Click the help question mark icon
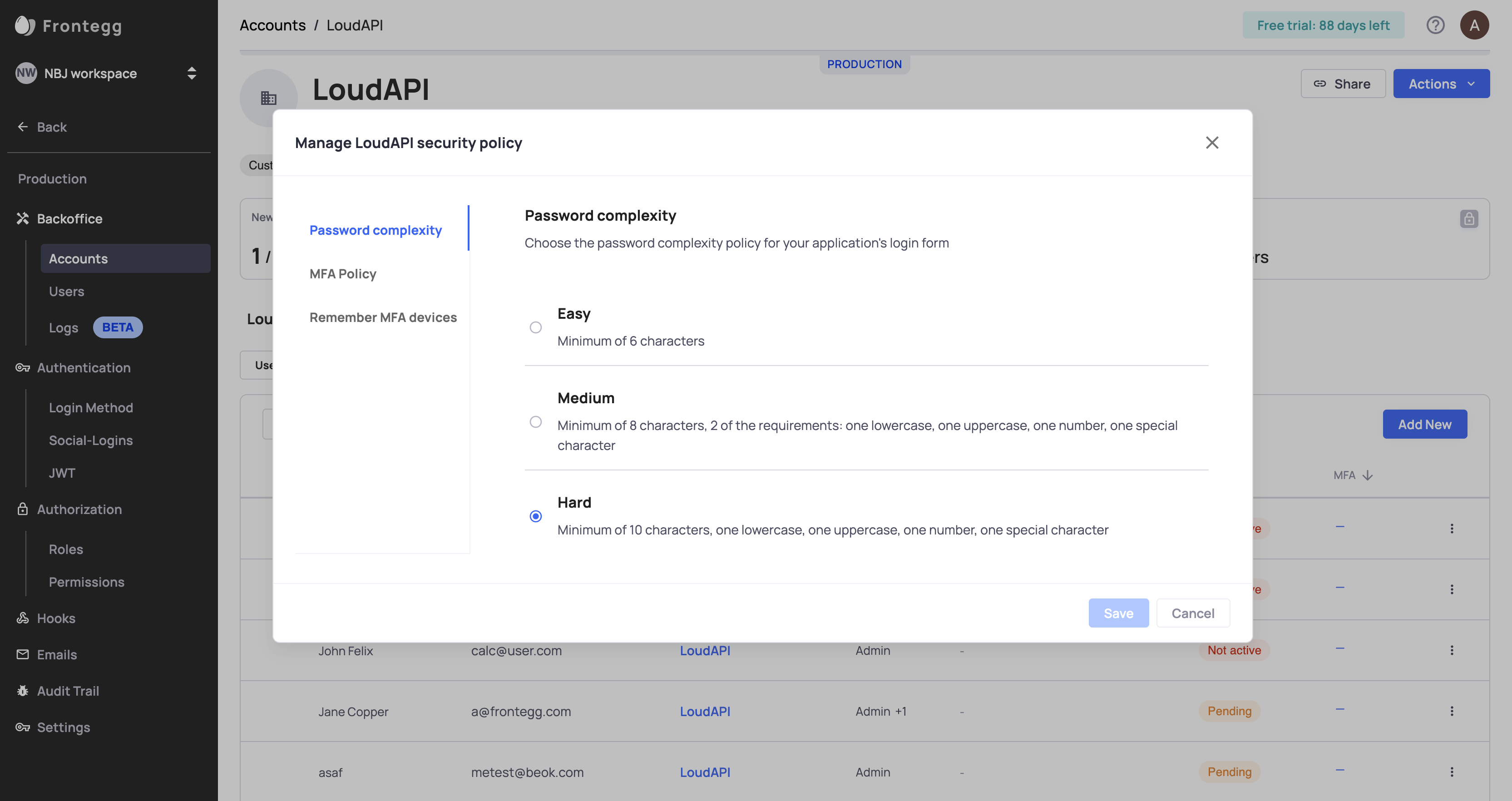This screenshot has height=801, width=1512. (1435, 25)
